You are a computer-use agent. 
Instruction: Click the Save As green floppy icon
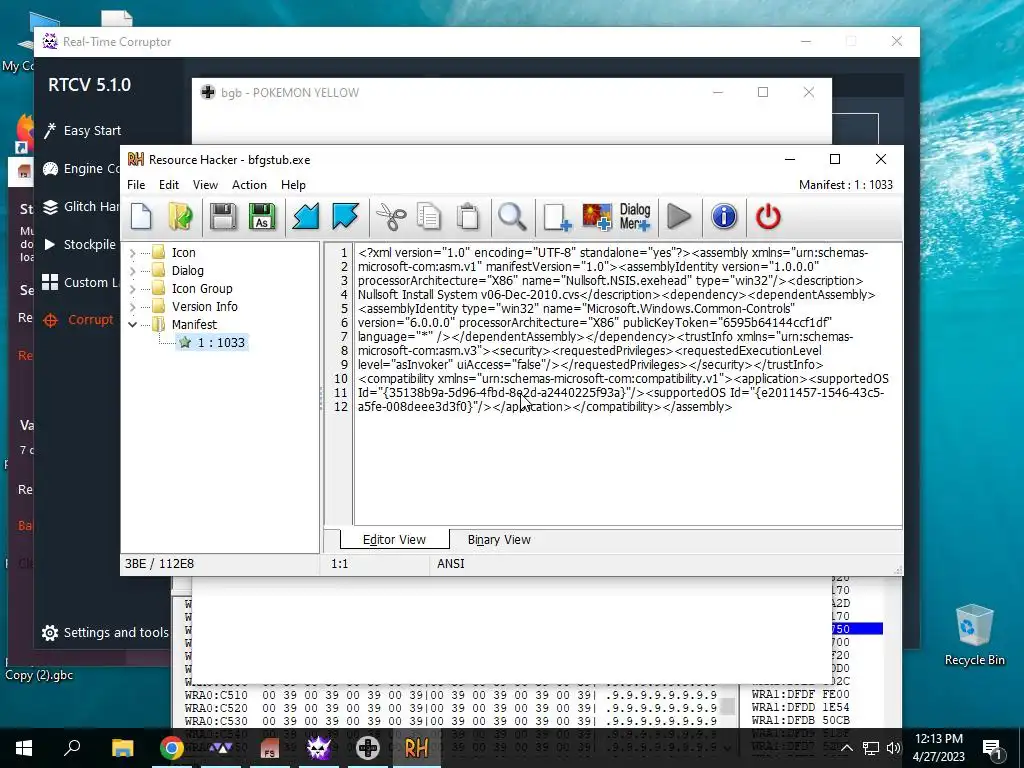tap(262, 217)
